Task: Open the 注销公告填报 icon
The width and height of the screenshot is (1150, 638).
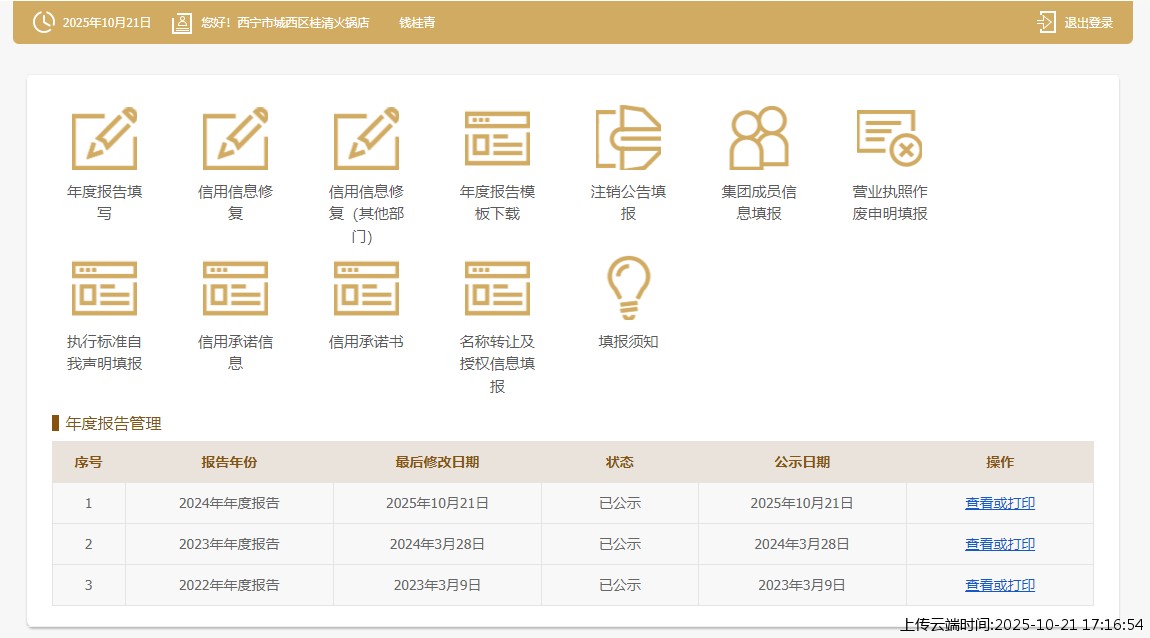Action: click(x=628, y=139)
